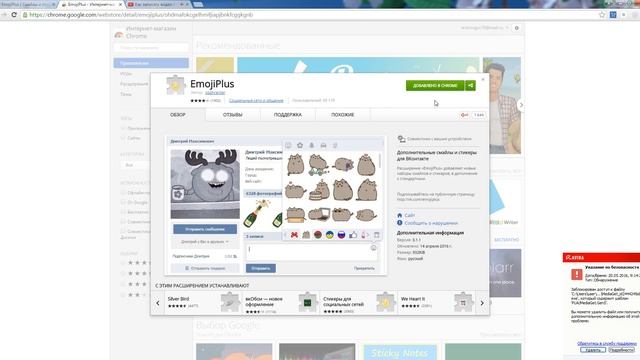This screenshot has width=640, height=360.
Task: Open the Web Store settings gear icon
Action: pos(517,28)
